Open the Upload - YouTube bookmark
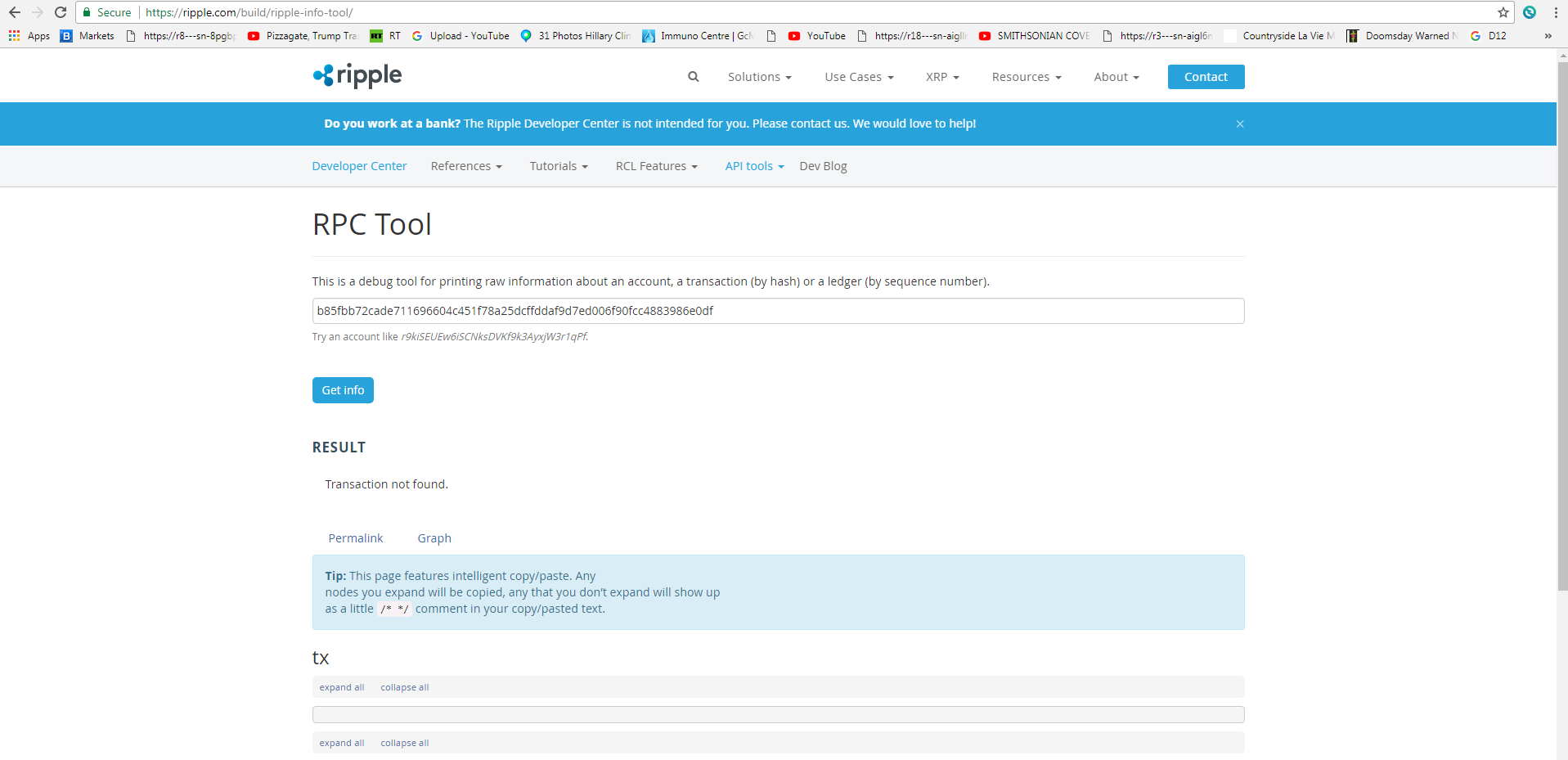Screen dimensions: 1568x760 461,36
